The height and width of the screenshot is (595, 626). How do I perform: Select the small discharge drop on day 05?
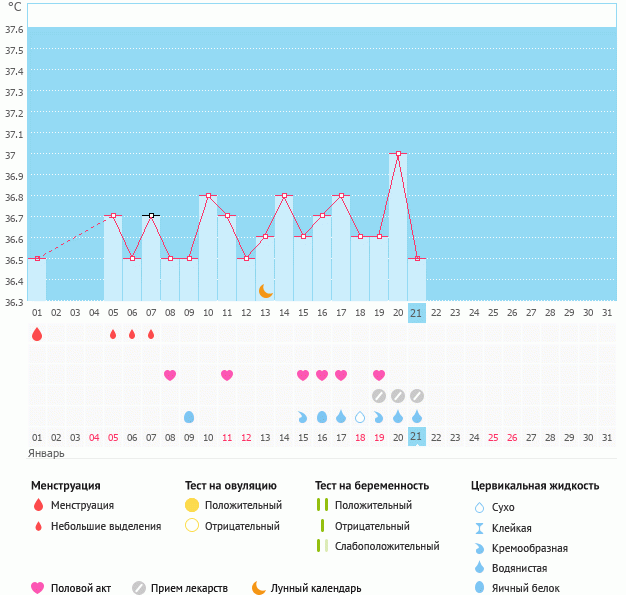[x=113, y=334]
